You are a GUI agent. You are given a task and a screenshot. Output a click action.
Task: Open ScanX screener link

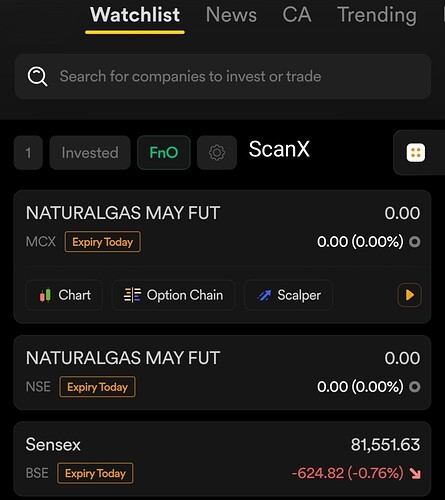pyautogui.click(x=279, y=149)
